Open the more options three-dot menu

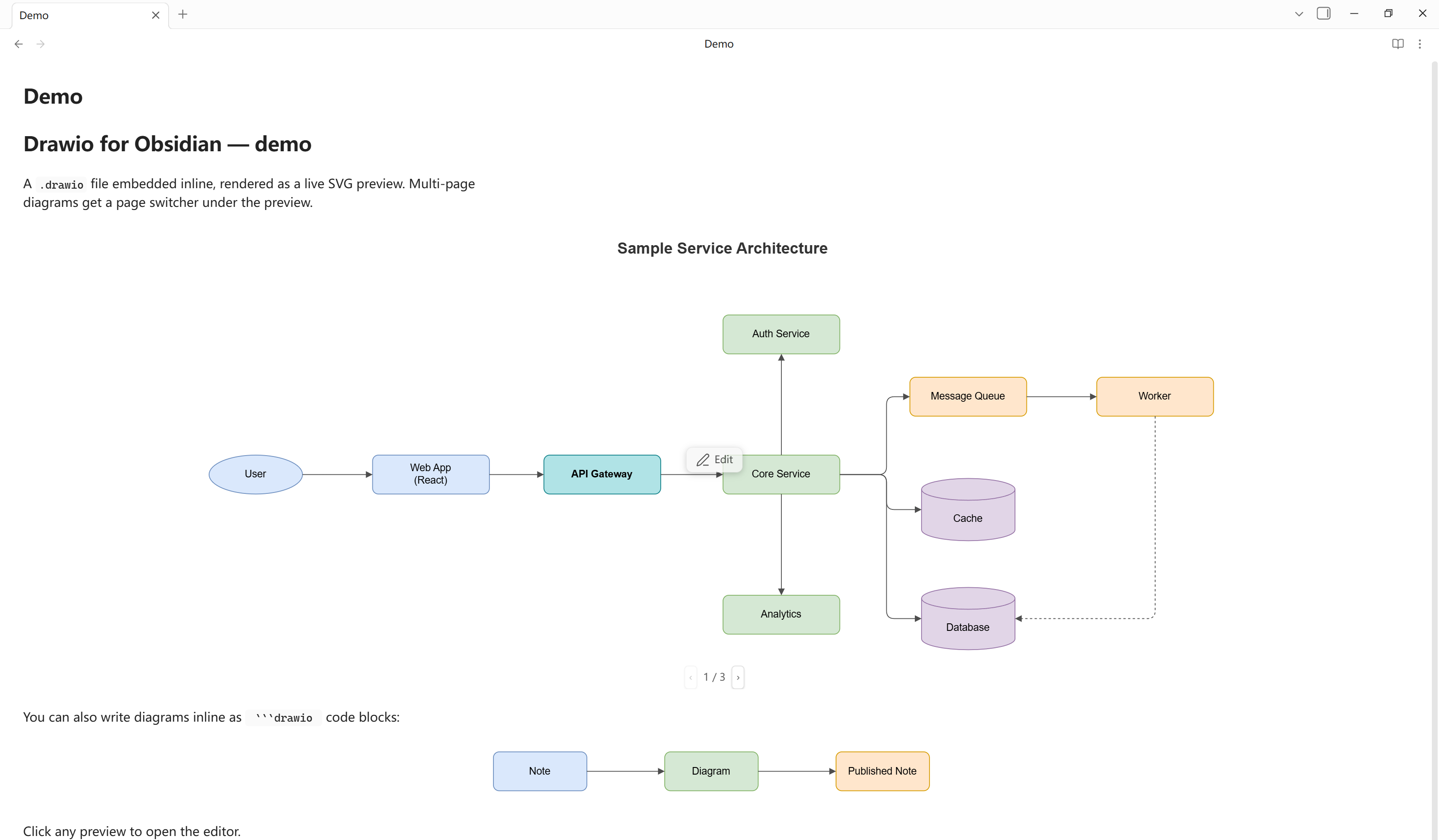coord(1419,44)
